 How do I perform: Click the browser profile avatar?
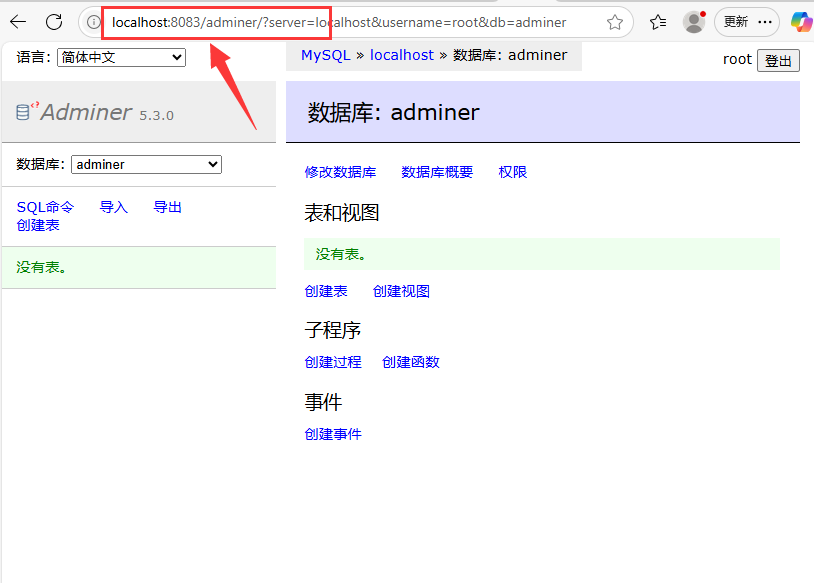click(x=692, y=21)
